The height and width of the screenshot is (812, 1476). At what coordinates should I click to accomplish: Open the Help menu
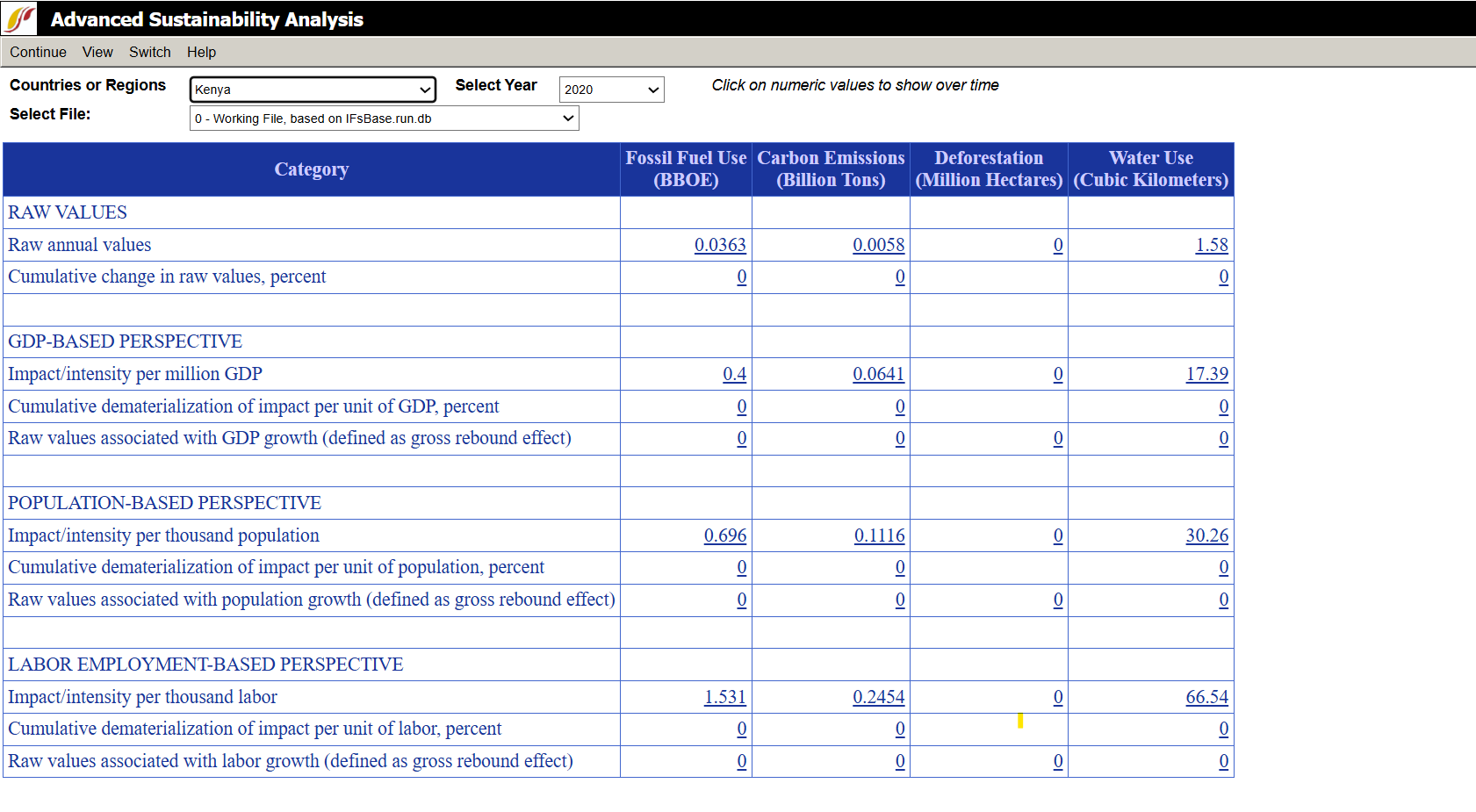201,52
